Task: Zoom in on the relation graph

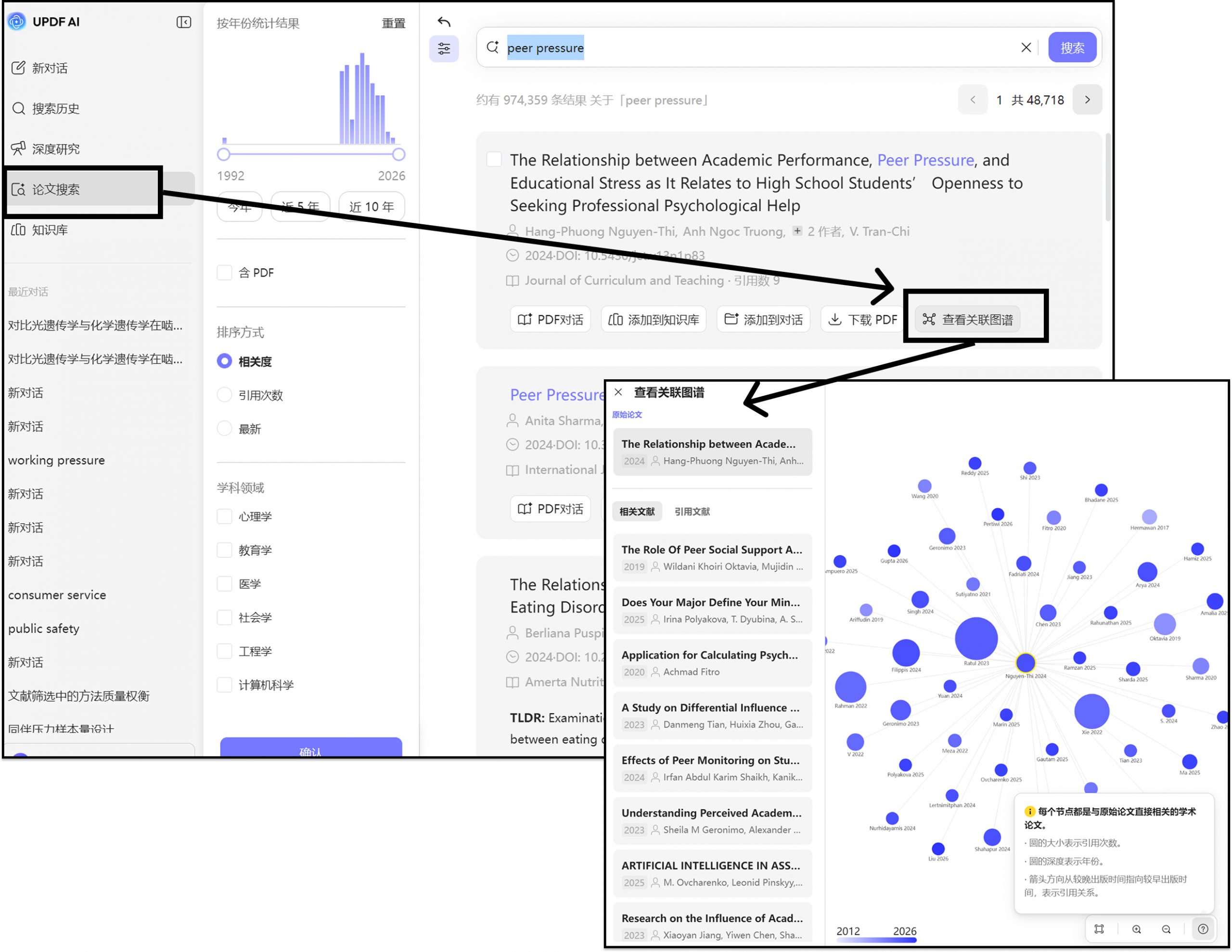Action: 1137,929
